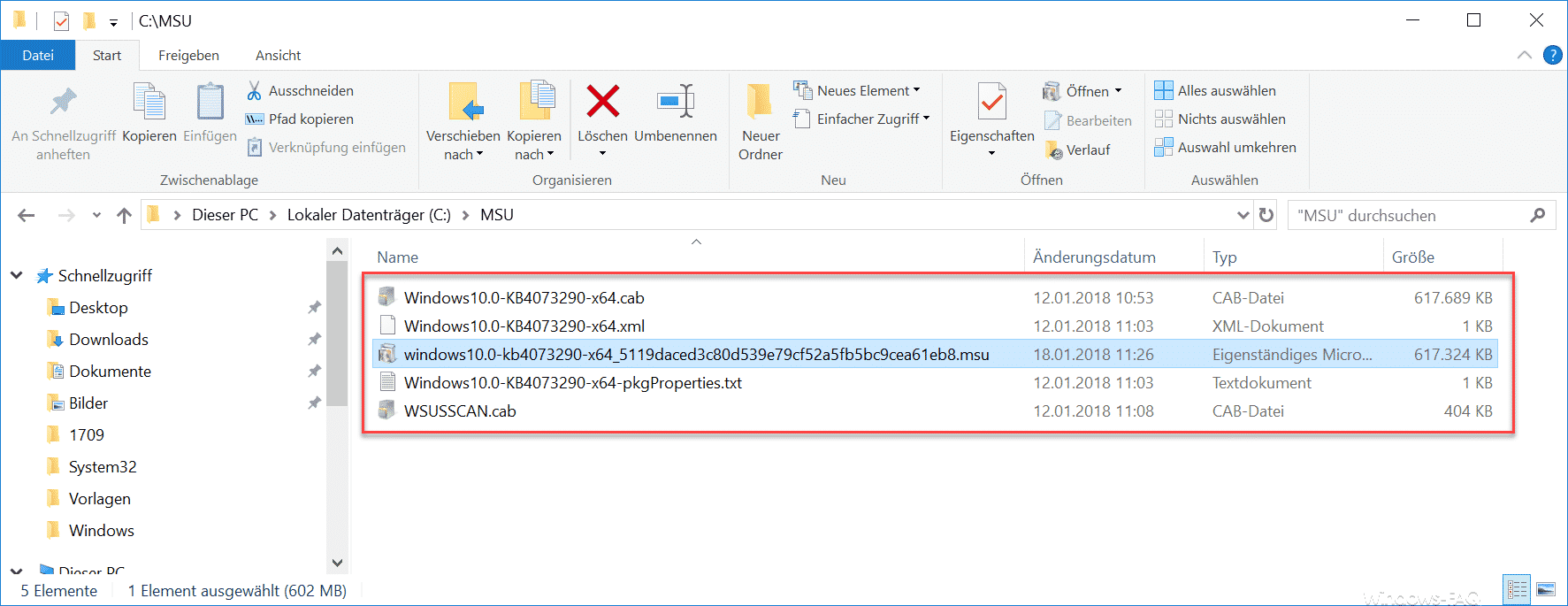Screen dimensions: 1568x606
Task: Open Desktop in Schnellzugriff
Action: click(x=98, y=307)
